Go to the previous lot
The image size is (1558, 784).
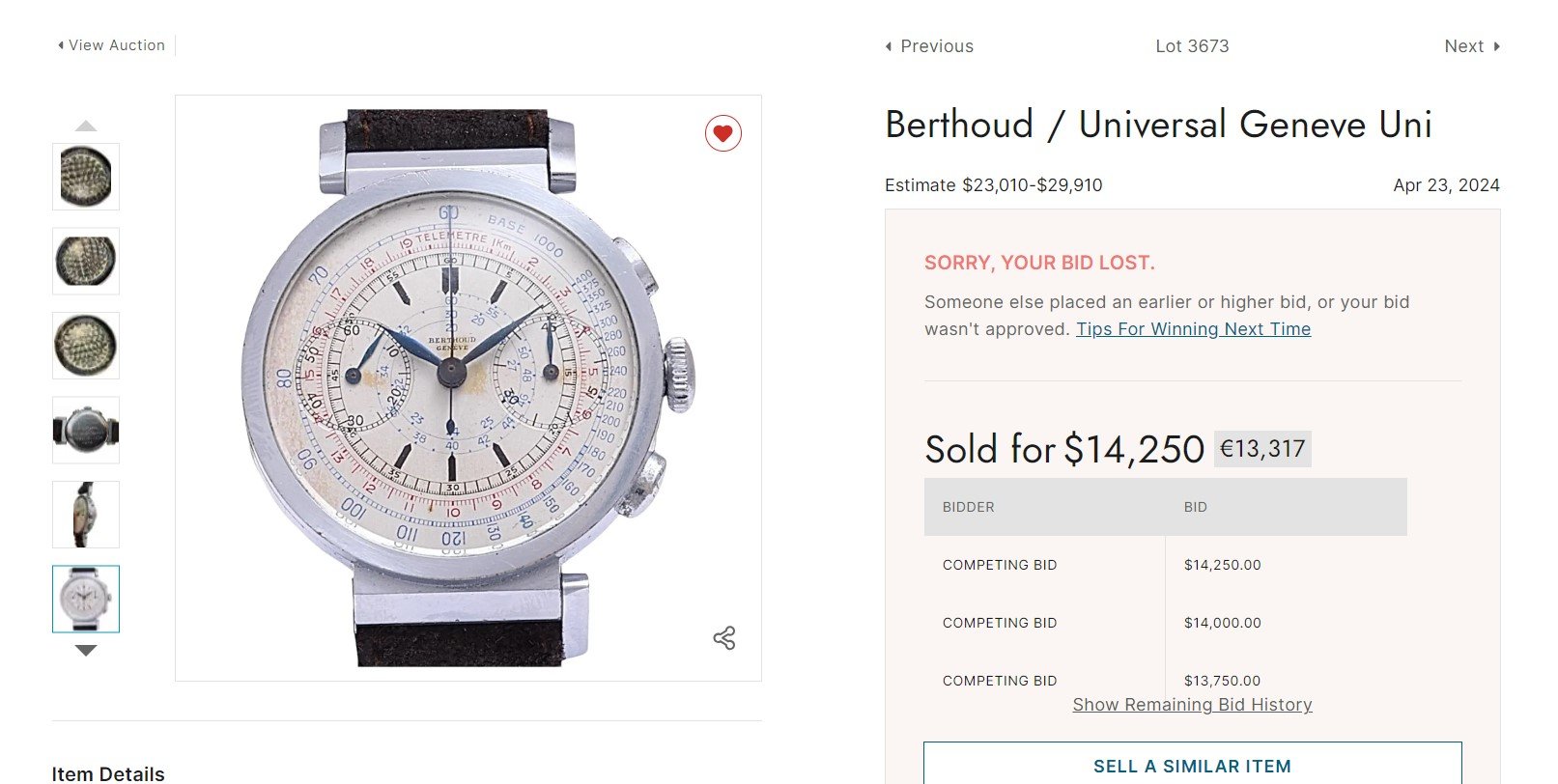(929, 46)
